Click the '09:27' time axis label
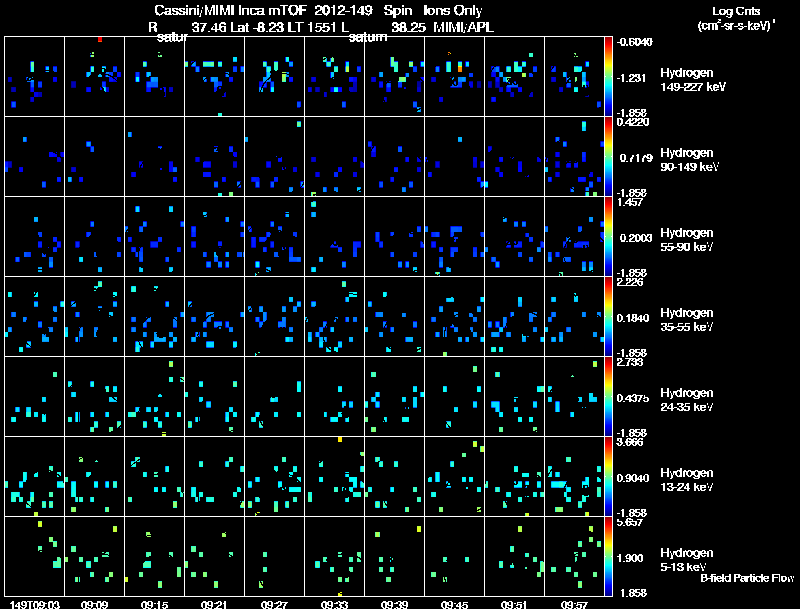 [x=274, y=604]
